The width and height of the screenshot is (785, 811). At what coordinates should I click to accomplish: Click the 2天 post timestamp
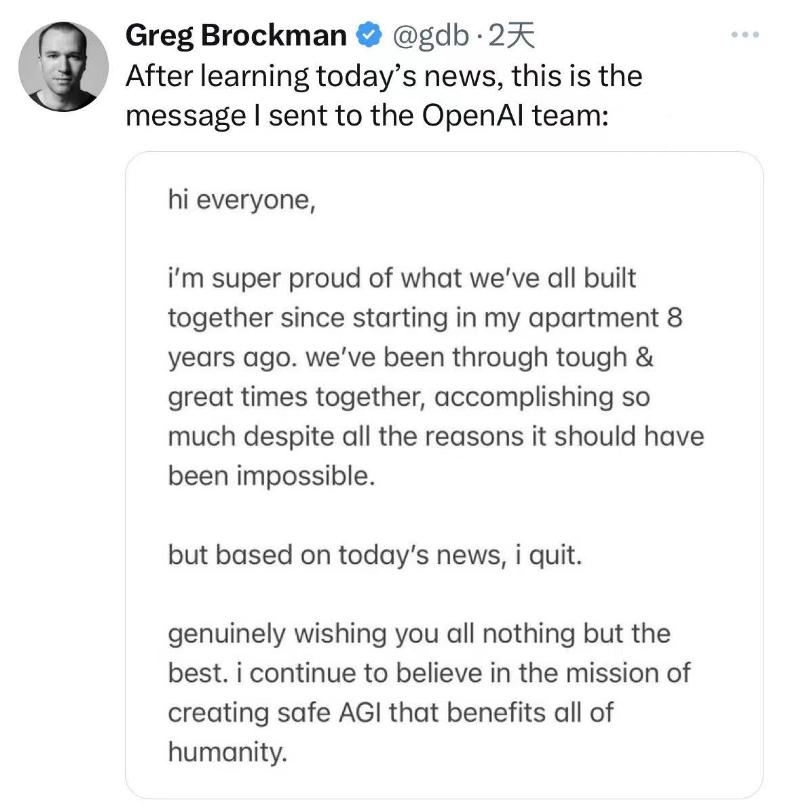coord(511,35)
